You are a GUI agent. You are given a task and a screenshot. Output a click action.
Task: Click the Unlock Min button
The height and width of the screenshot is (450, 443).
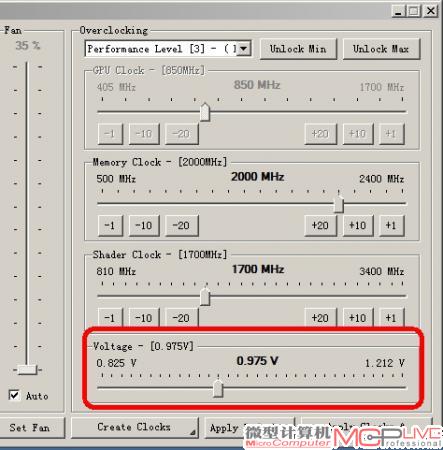tap(298, 49)
